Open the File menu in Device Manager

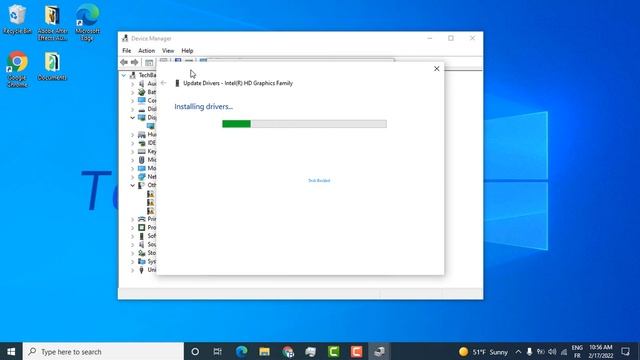[x=127, y=51]
